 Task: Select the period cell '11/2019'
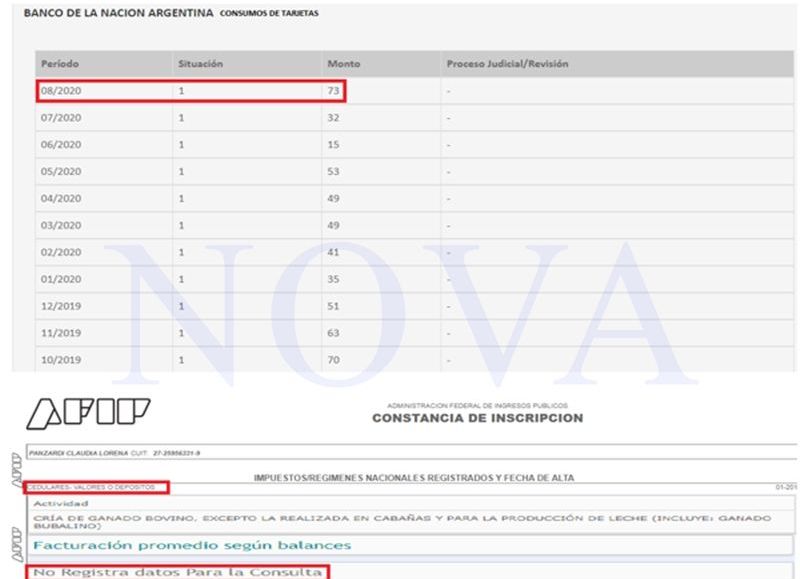pyautogui.click(x=61, y=333)
